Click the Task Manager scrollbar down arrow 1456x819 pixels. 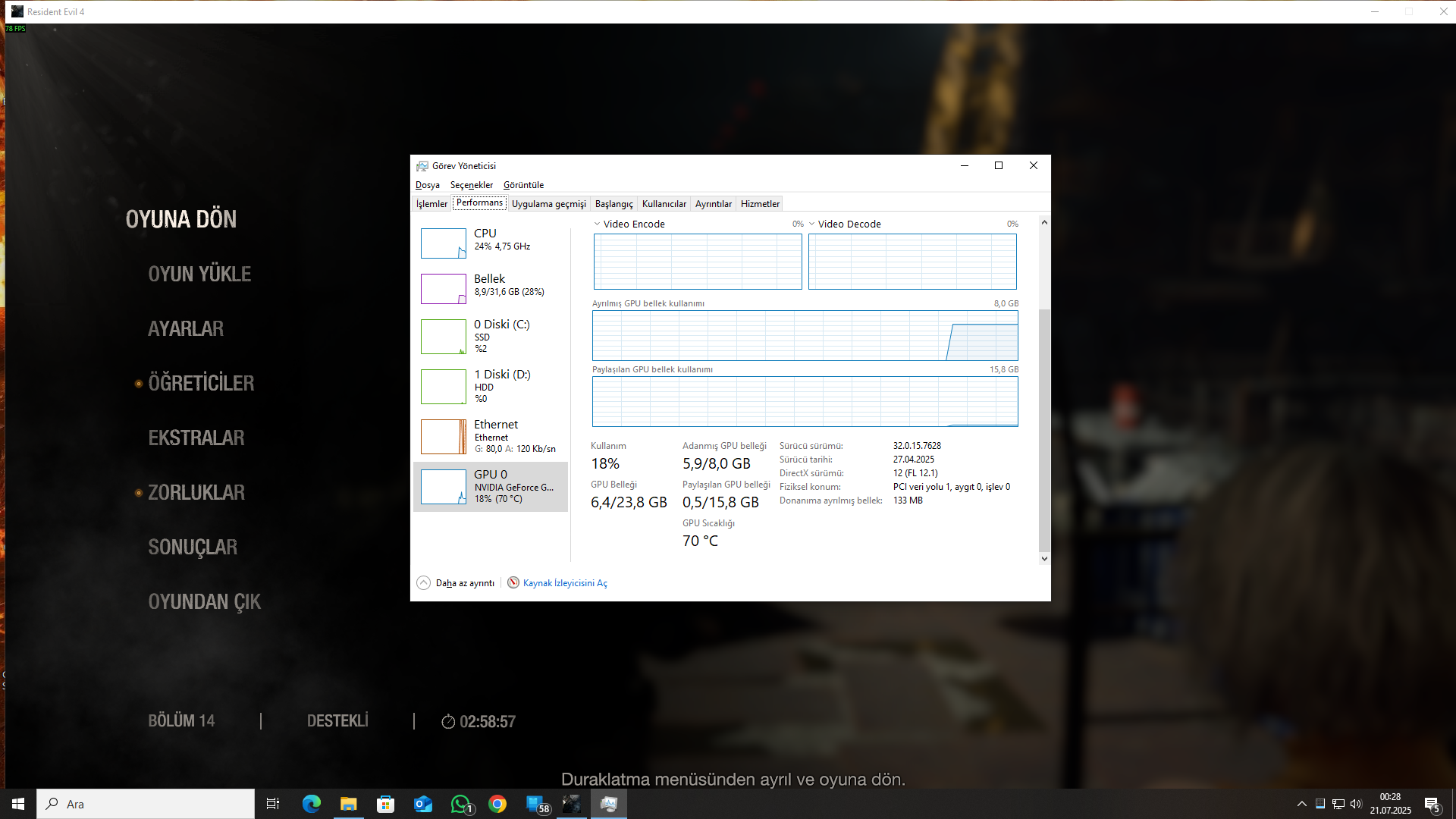pos(1044,559)
